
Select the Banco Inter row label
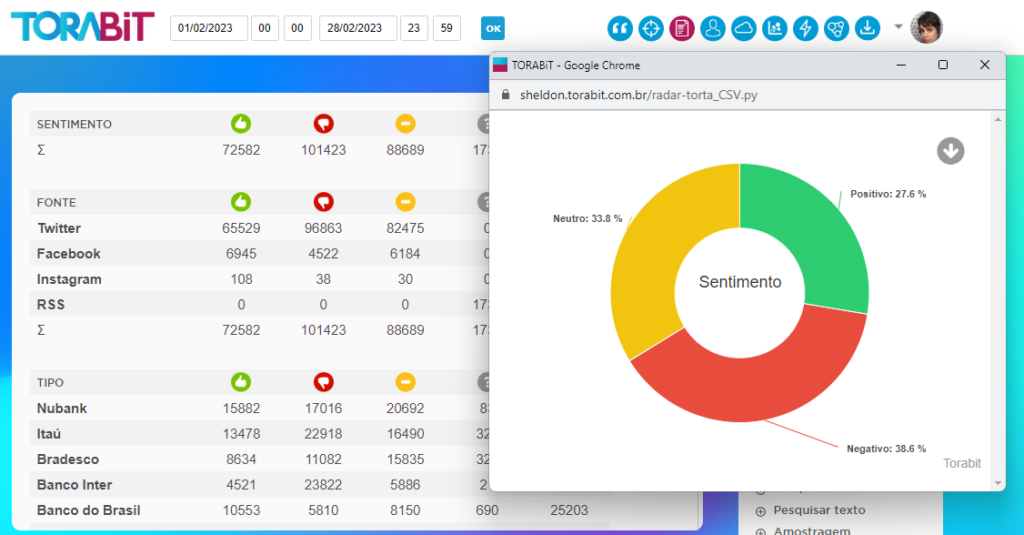(74, 485)
